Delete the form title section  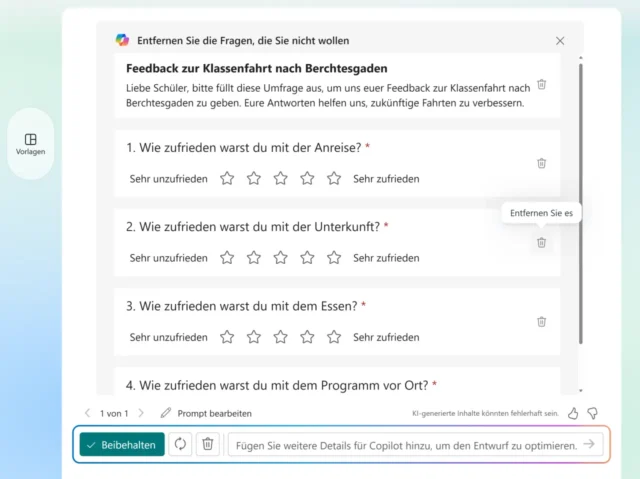pyautogui.click(x=541, y=85)
